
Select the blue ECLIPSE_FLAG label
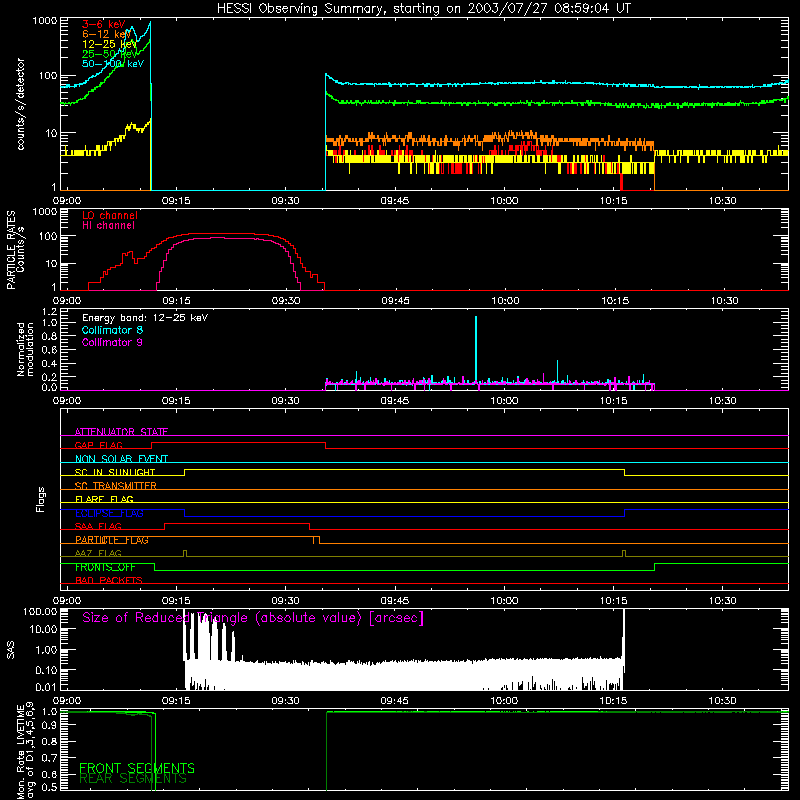coord(109,513)
